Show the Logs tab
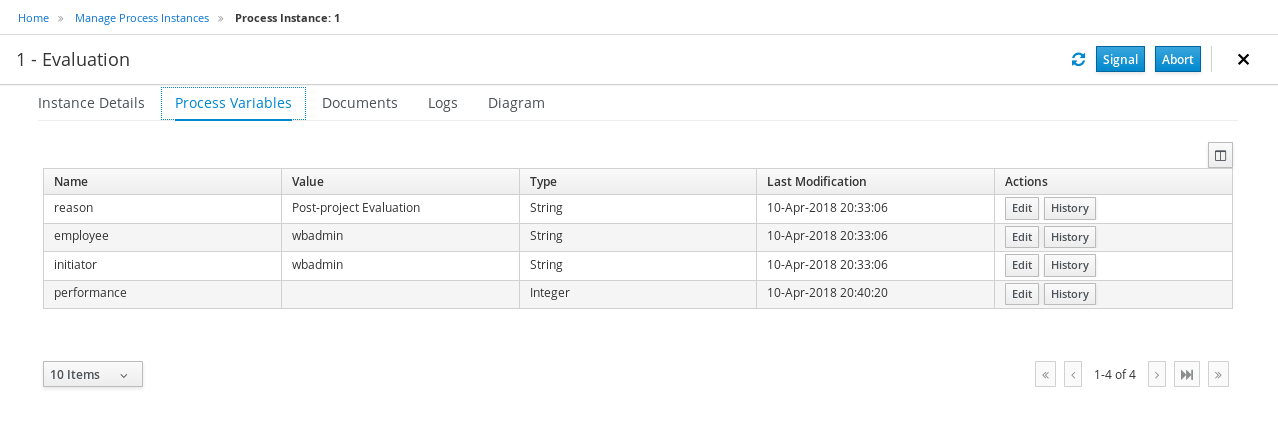1278x442 pixels. pyautogui.click(x=443, y=103)
